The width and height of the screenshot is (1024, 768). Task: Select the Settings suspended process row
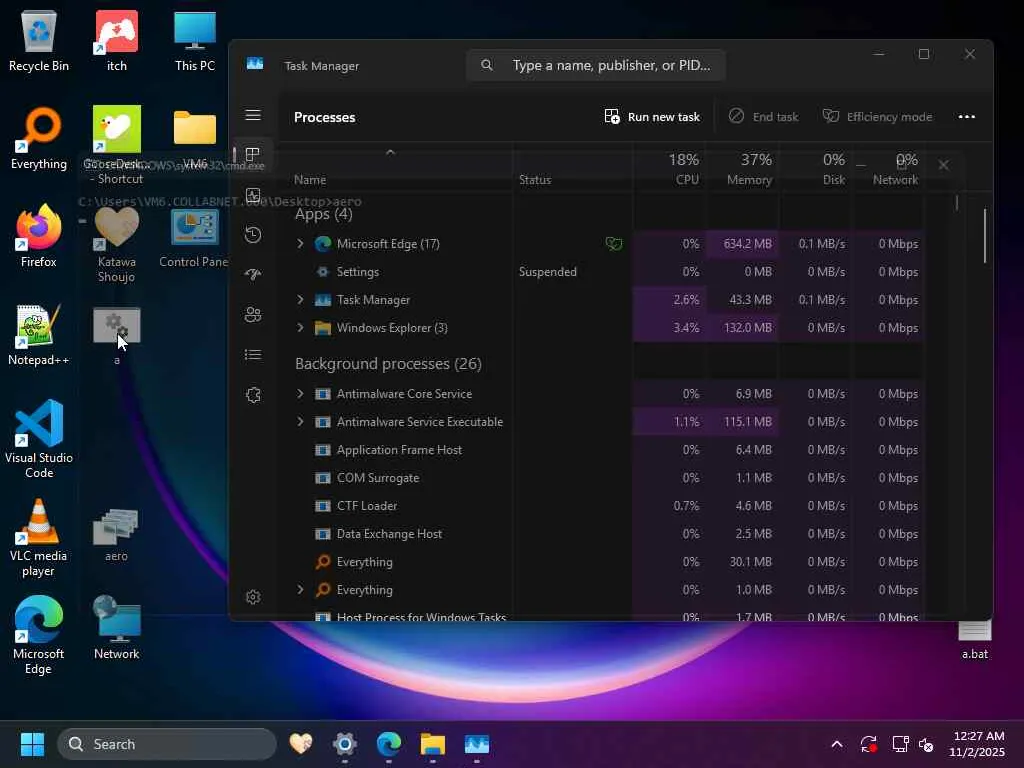(x=607, y=272)
